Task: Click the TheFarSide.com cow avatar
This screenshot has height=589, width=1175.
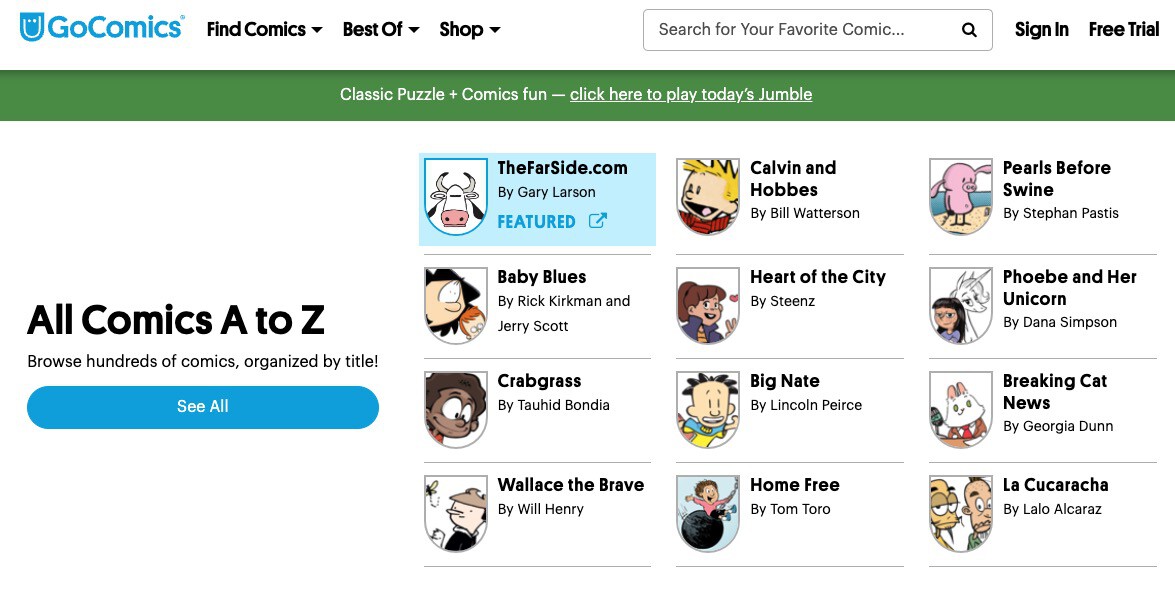Action: point(455,198)
